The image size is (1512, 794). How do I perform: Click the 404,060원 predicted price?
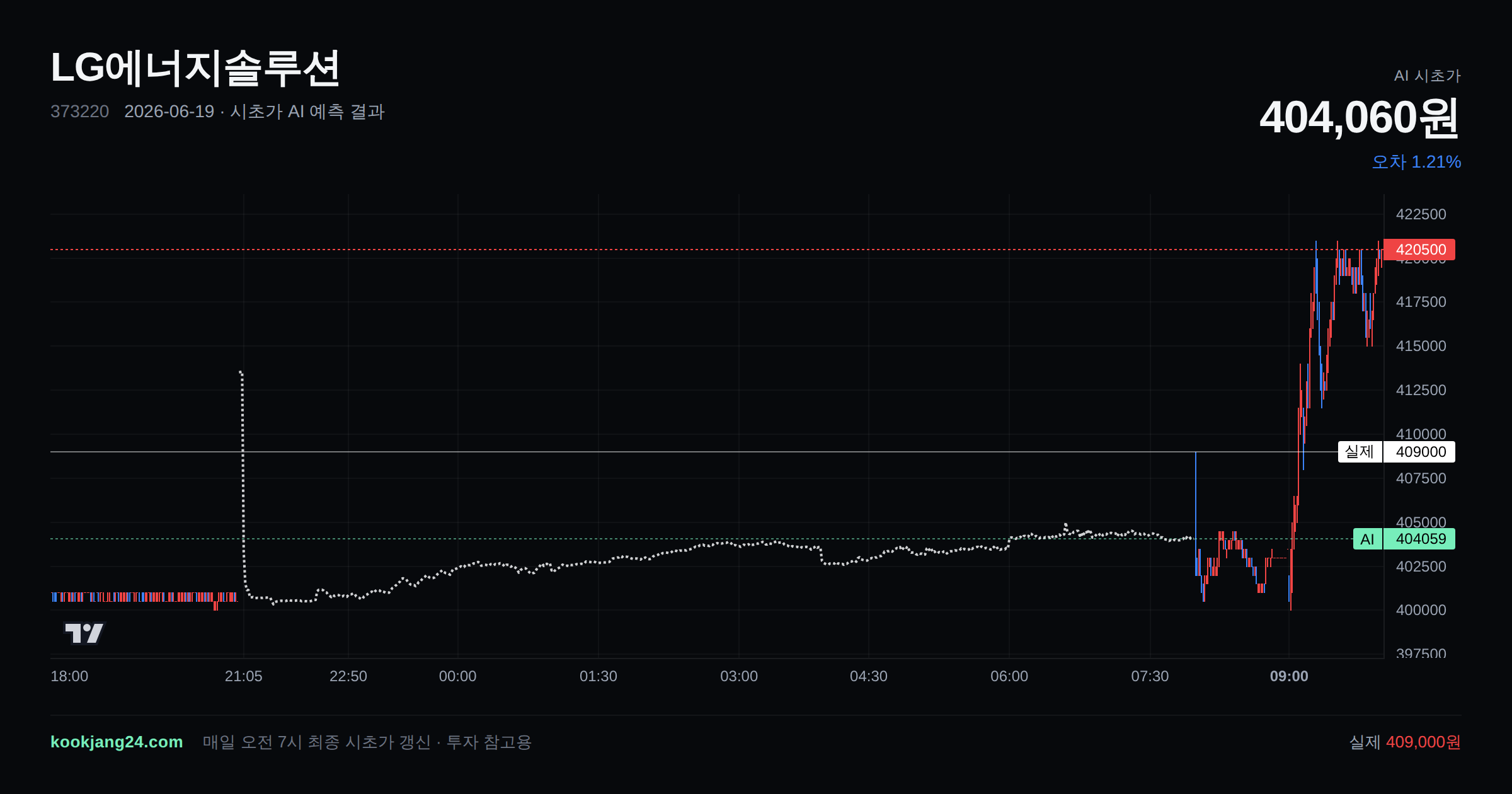coord(1360,118)
